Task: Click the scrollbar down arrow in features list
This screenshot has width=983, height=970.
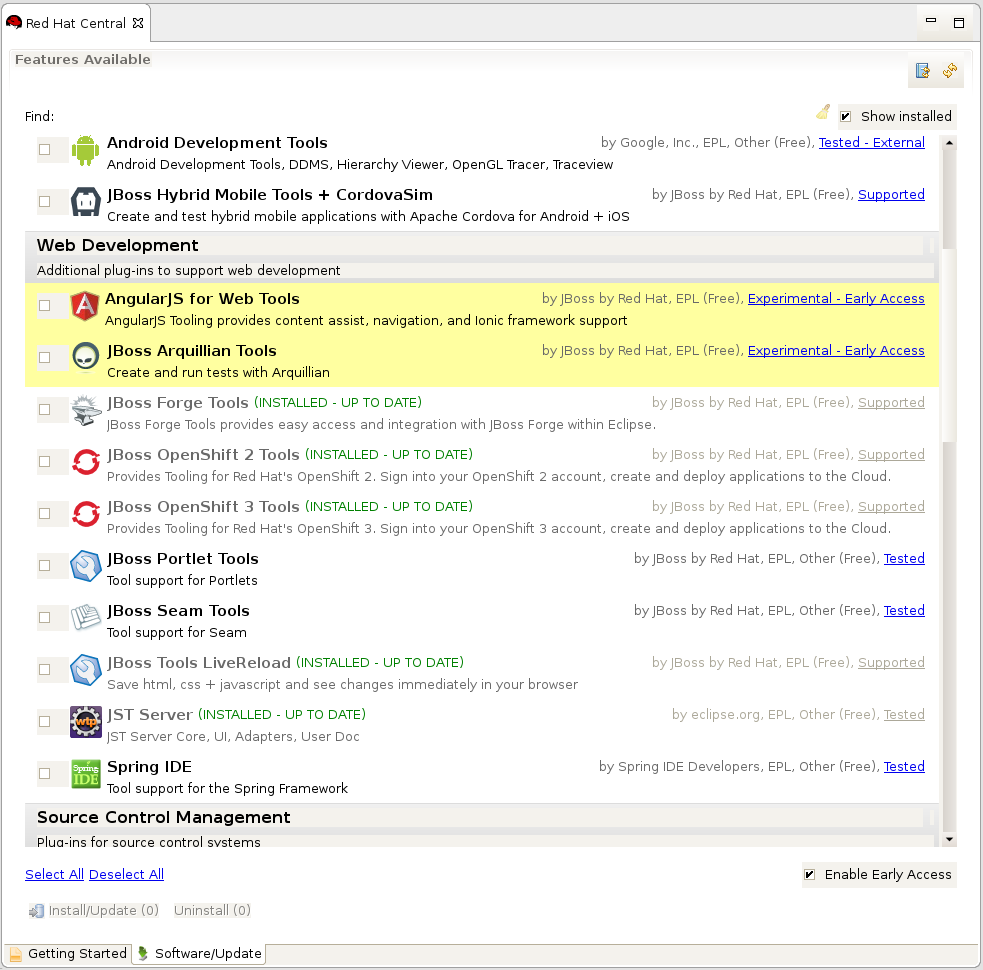Action: tap(949, 840)
